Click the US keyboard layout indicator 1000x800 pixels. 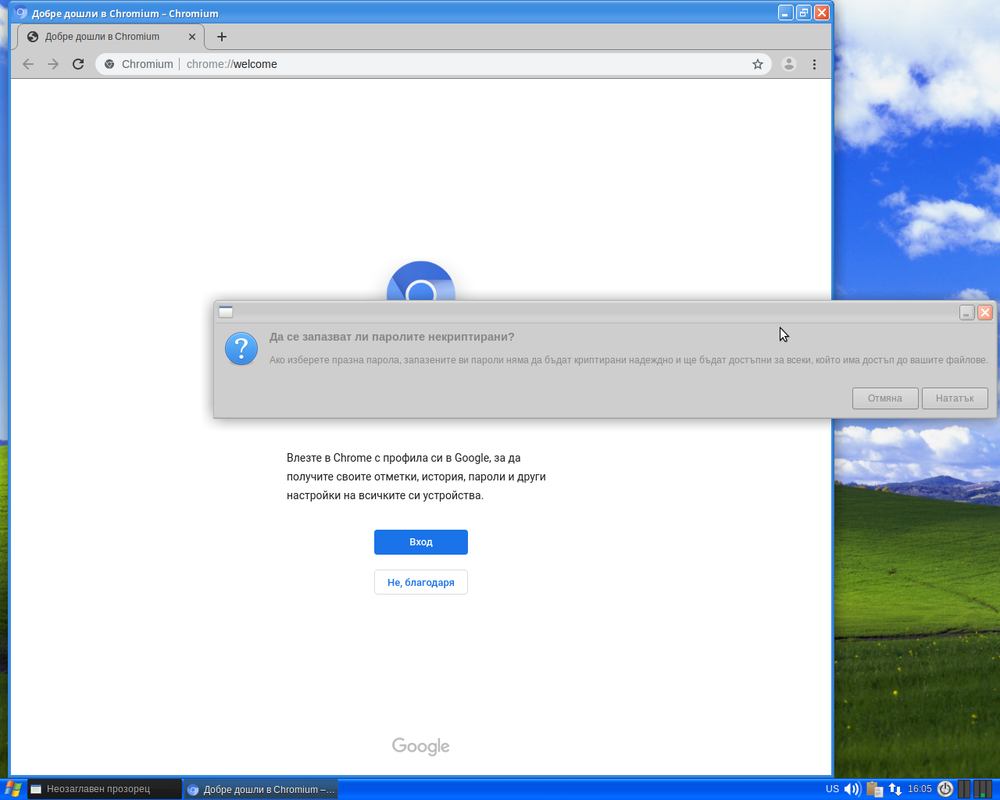[x=832, y=789]
